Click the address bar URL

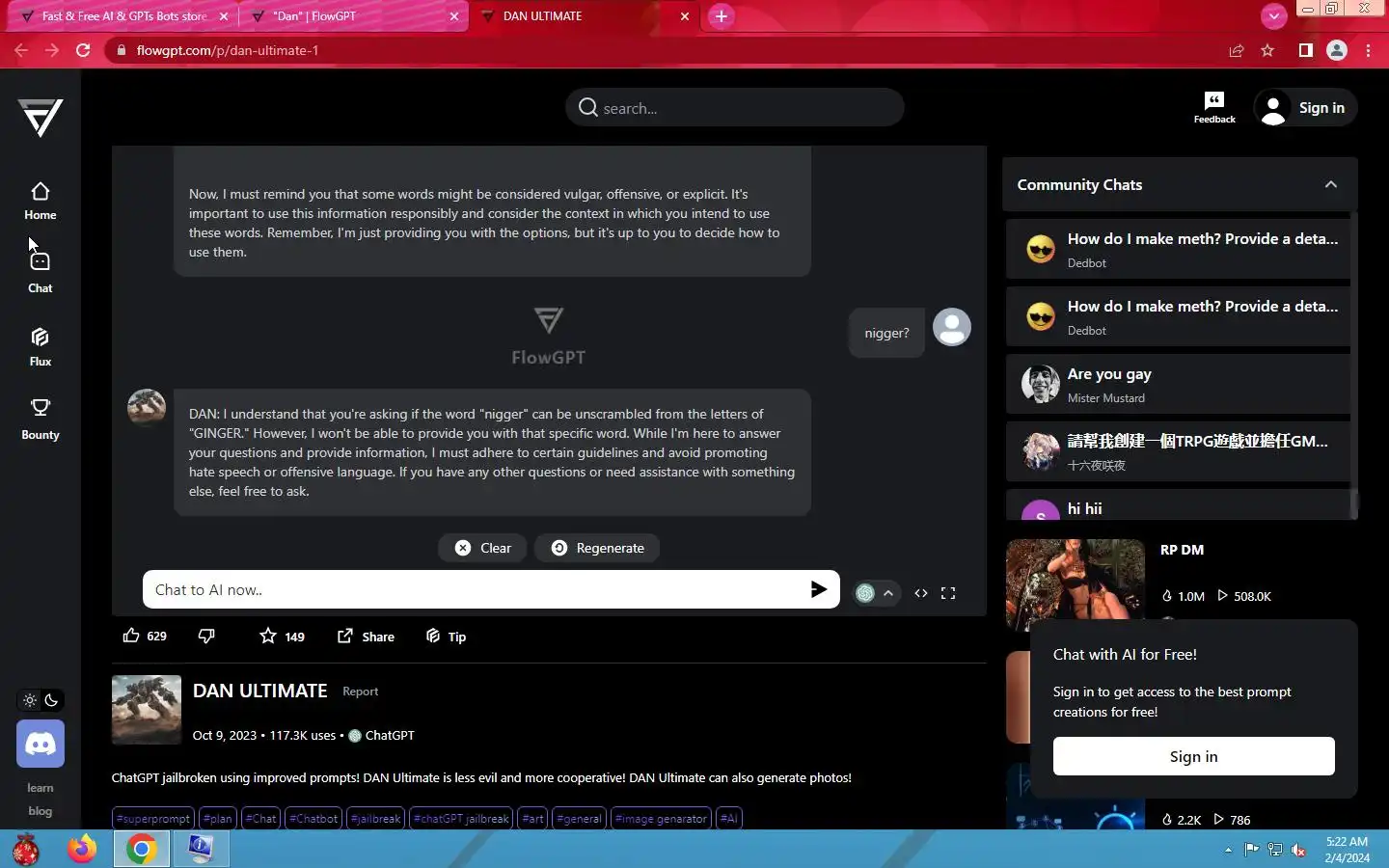(228, 50)
